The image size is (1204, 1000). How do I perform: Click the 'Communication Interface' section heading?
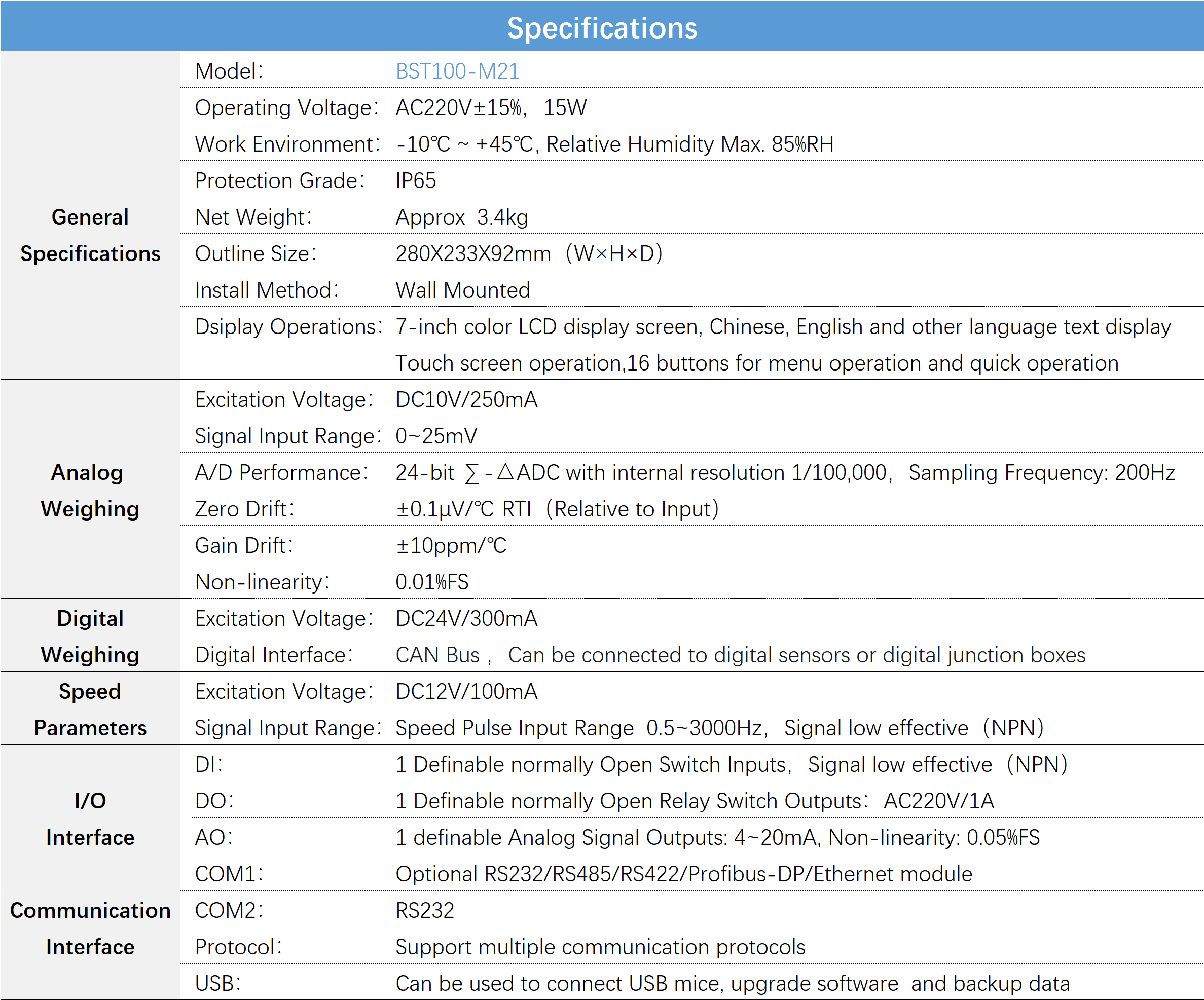(90, 929)
